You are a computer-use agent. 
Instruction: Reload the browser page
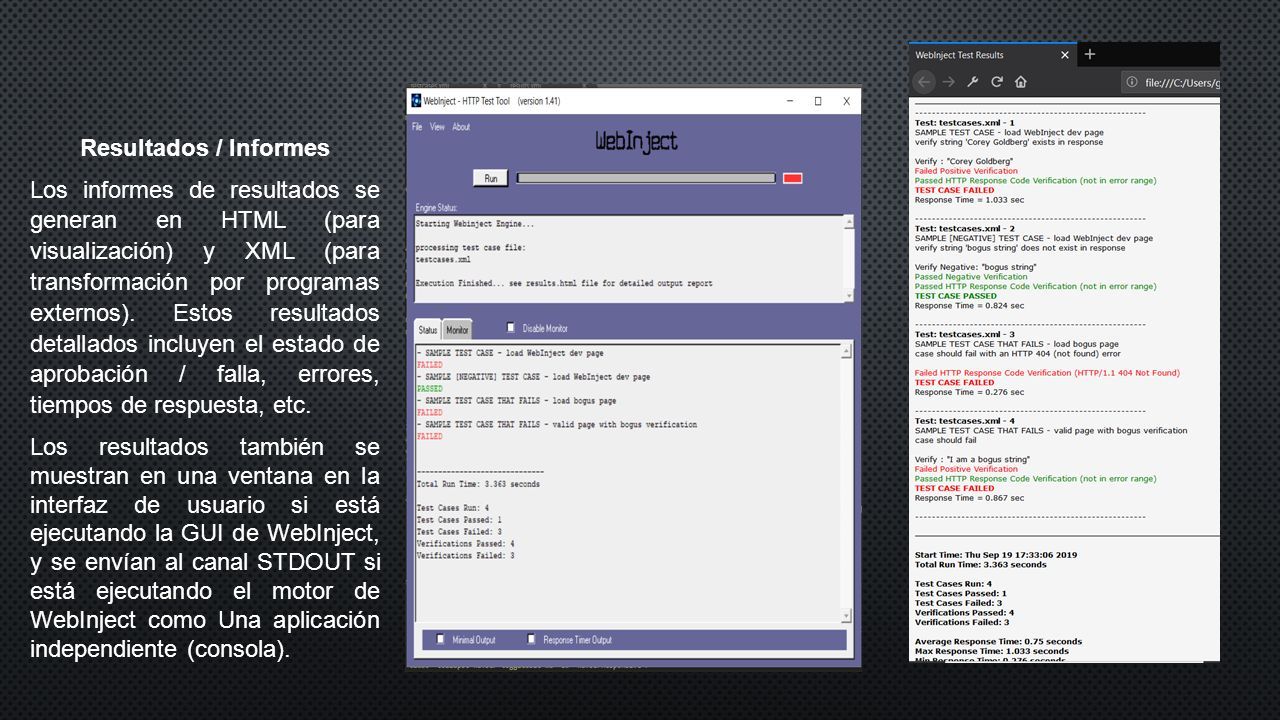coord(997,82)
